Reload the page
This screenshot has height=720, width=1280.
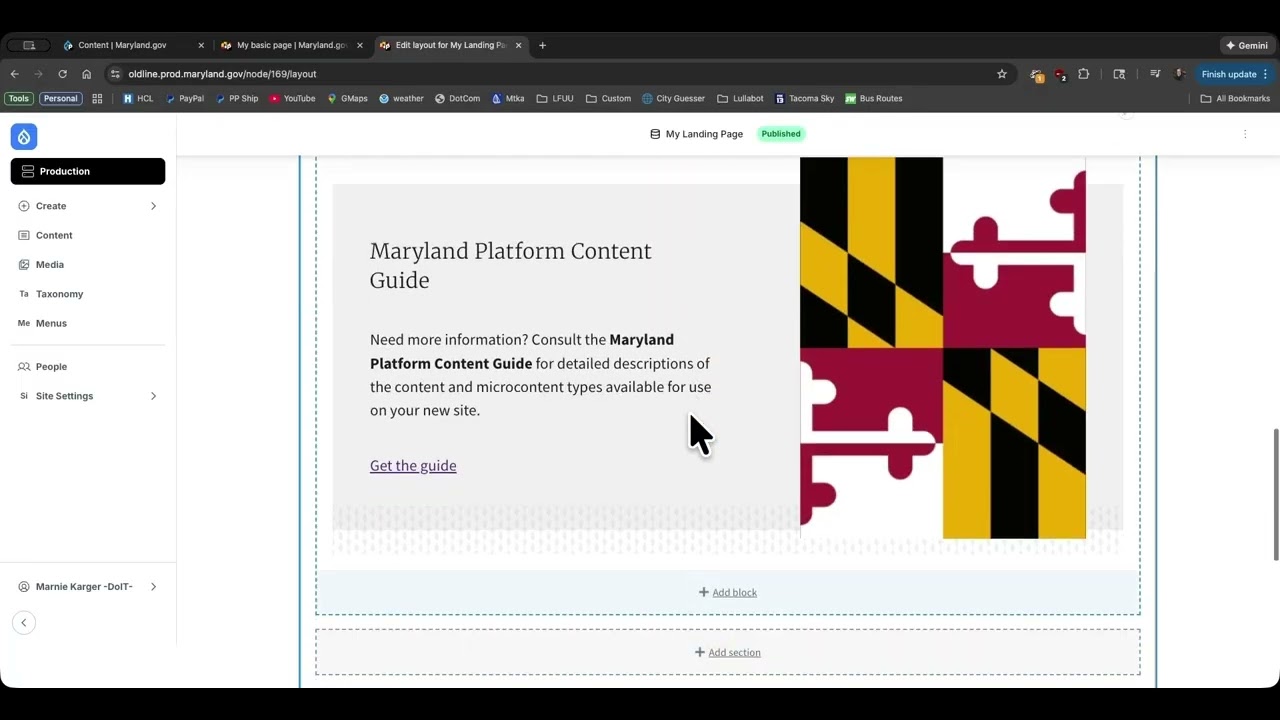point(62,74)
